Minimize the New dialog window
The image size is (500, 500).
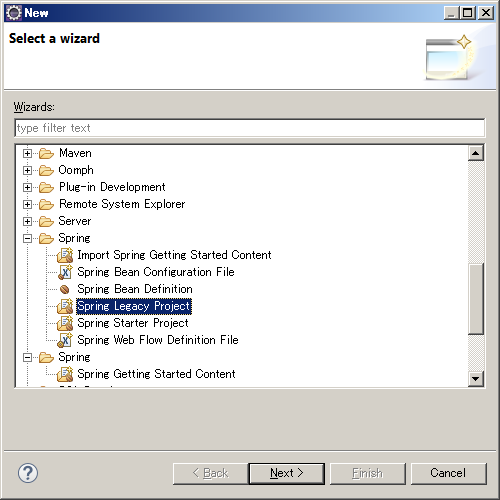(x=452, y=13)
